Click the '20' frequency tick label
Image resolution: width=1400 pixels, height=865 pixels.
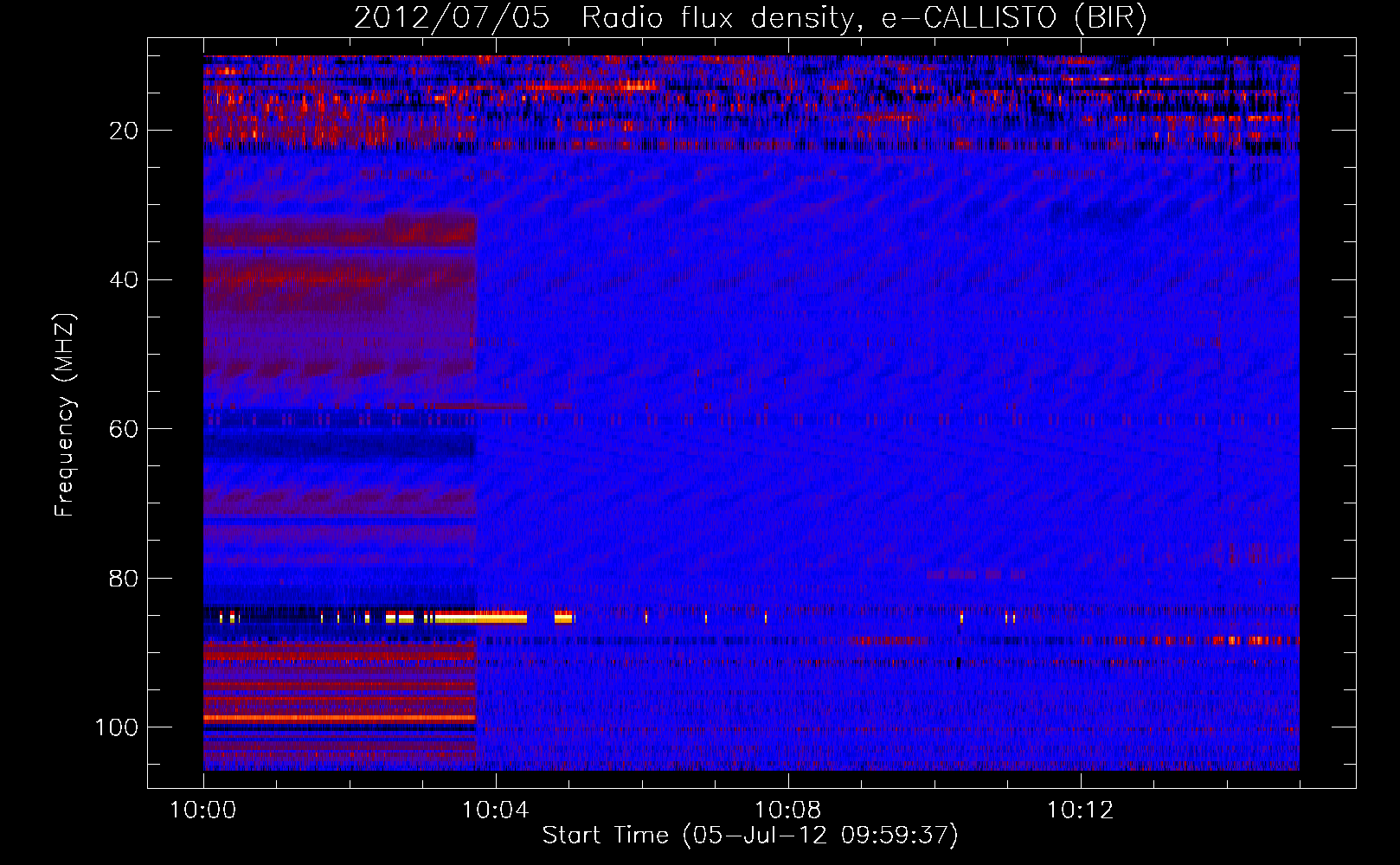[x=125, y=131]
